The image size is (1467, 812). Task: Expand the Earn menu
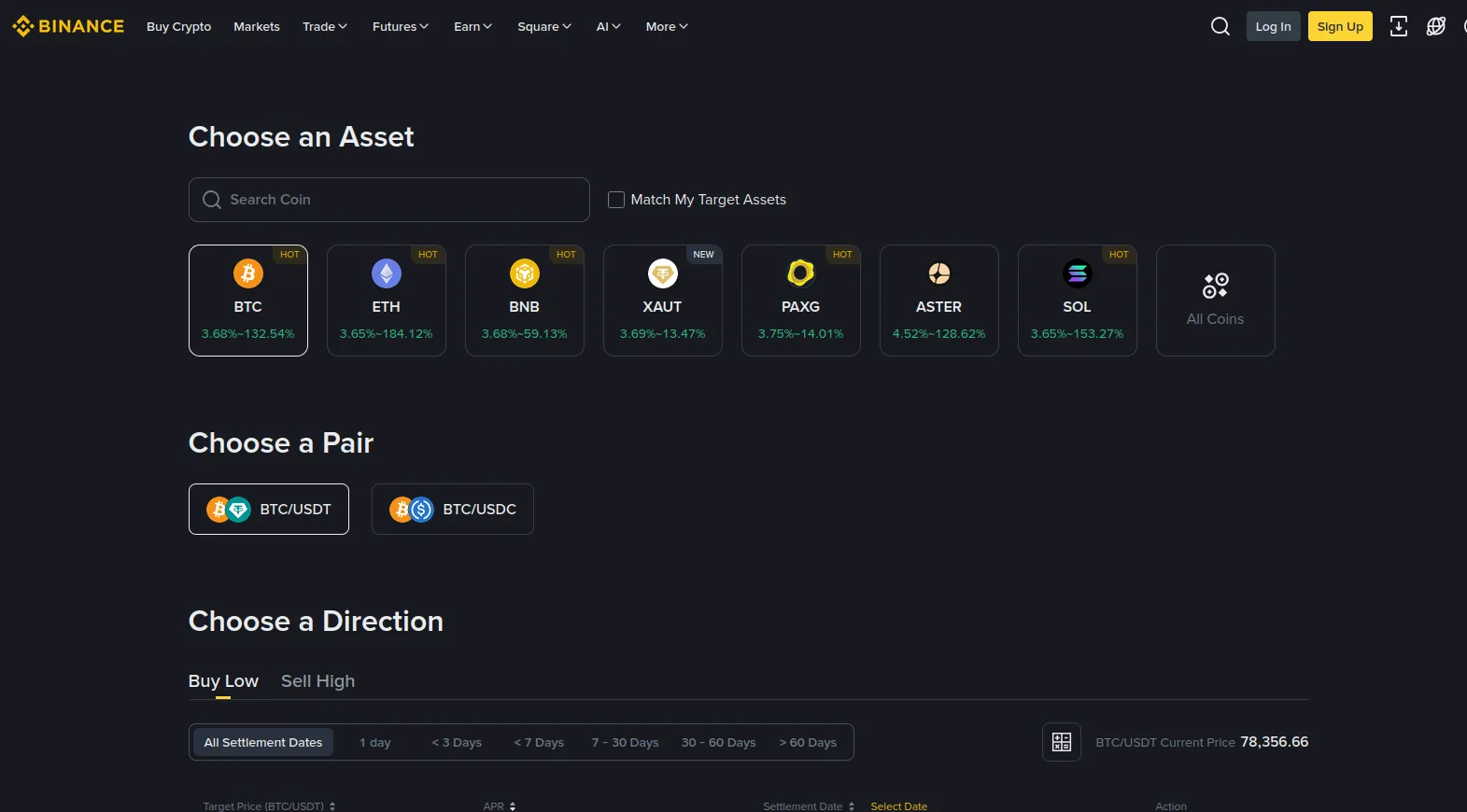pos(473,27)
